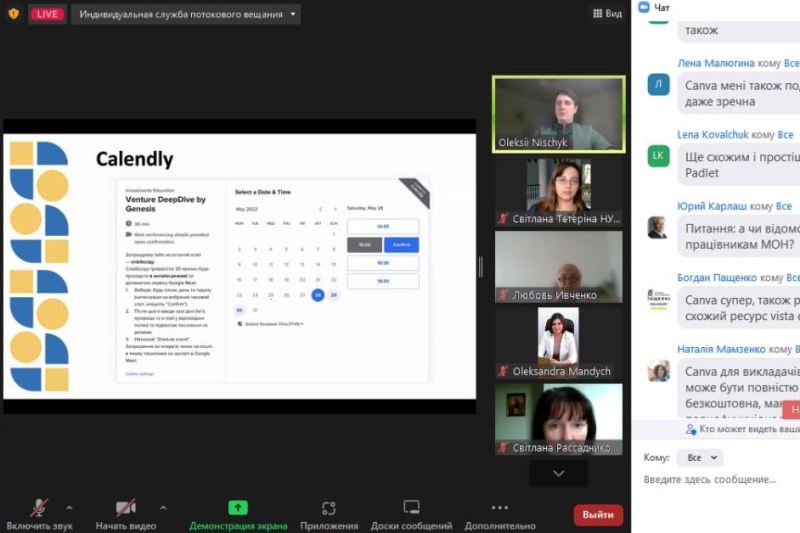Click 'Select a Date & Time' heading

click(x=263, y=192)
